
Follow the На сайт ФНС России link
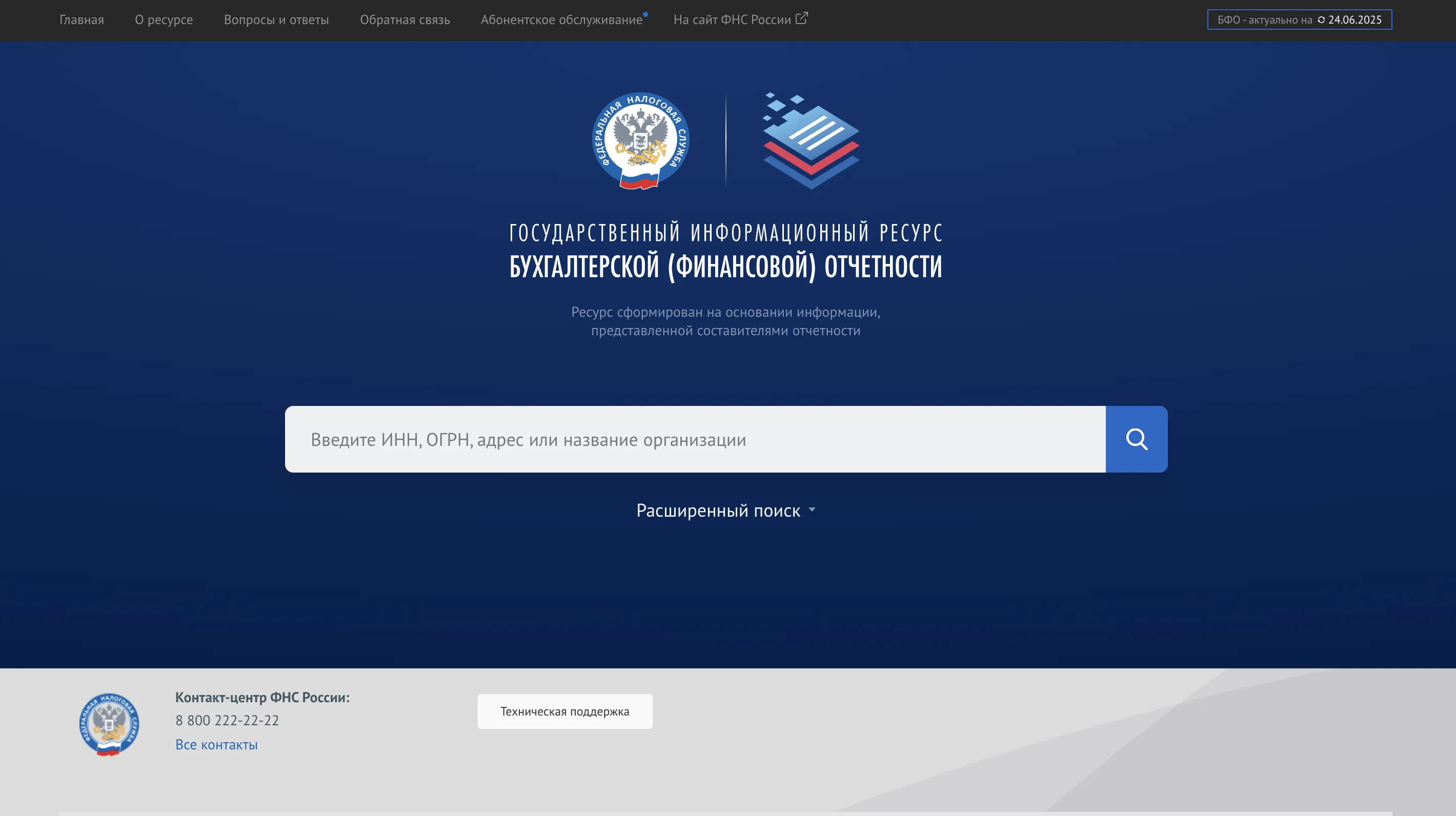[x=732, y=20]
